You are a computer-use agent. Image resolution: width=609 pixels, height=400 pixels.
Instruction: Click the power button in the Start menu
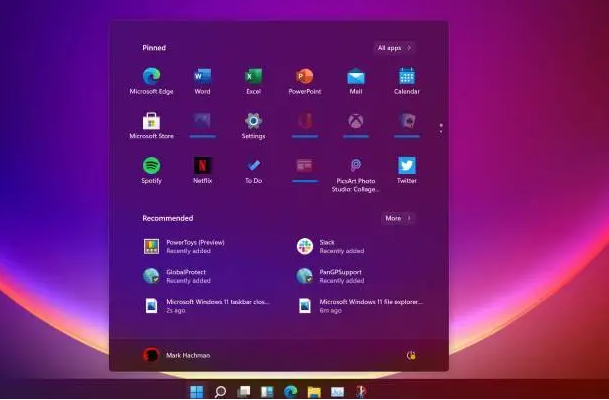(411, 355)
